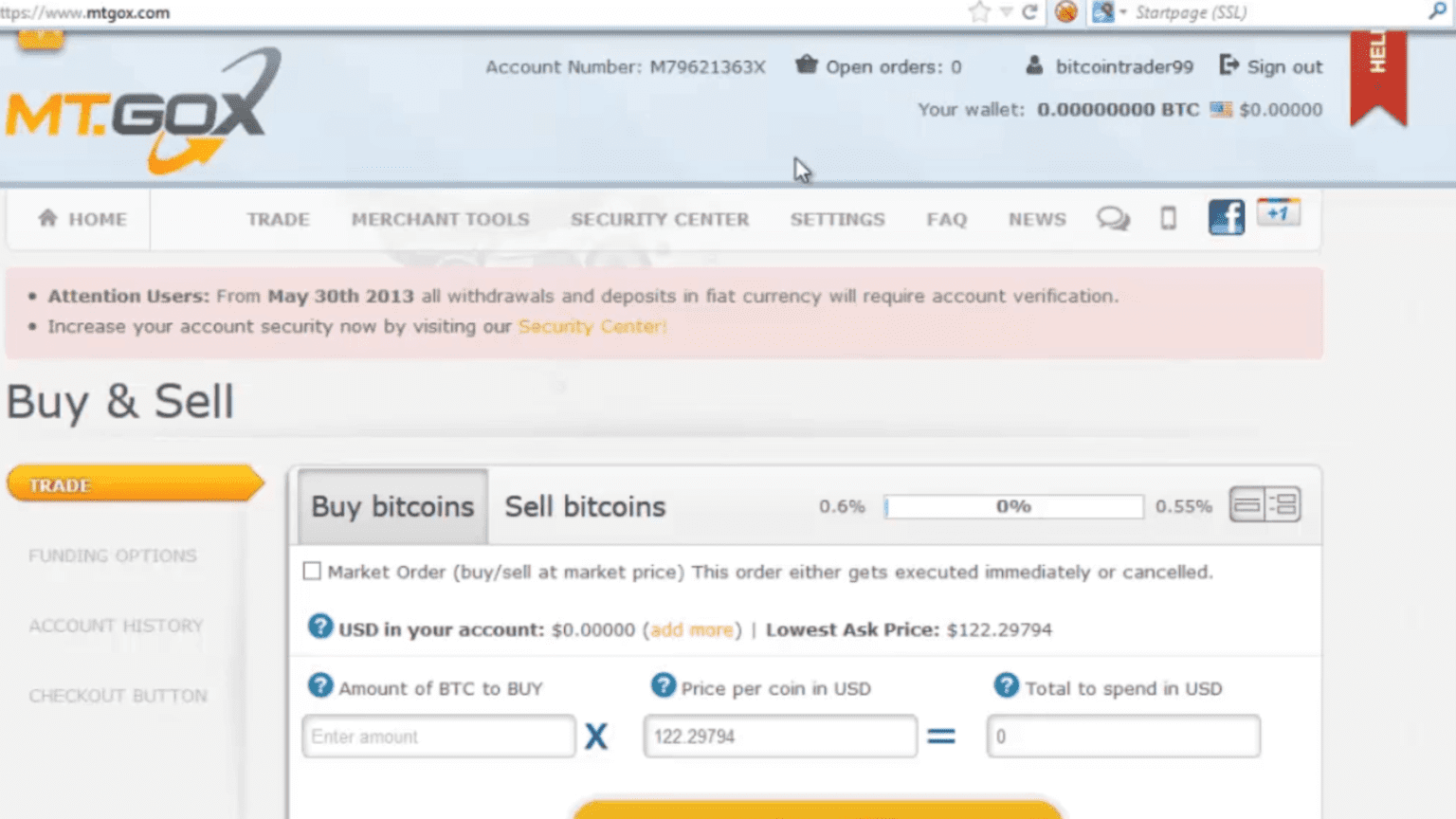Viewport: 1456px width, 819px height.
Task: Click the Facebook icon in navigation bar
Action: (x=1226, y=217)
